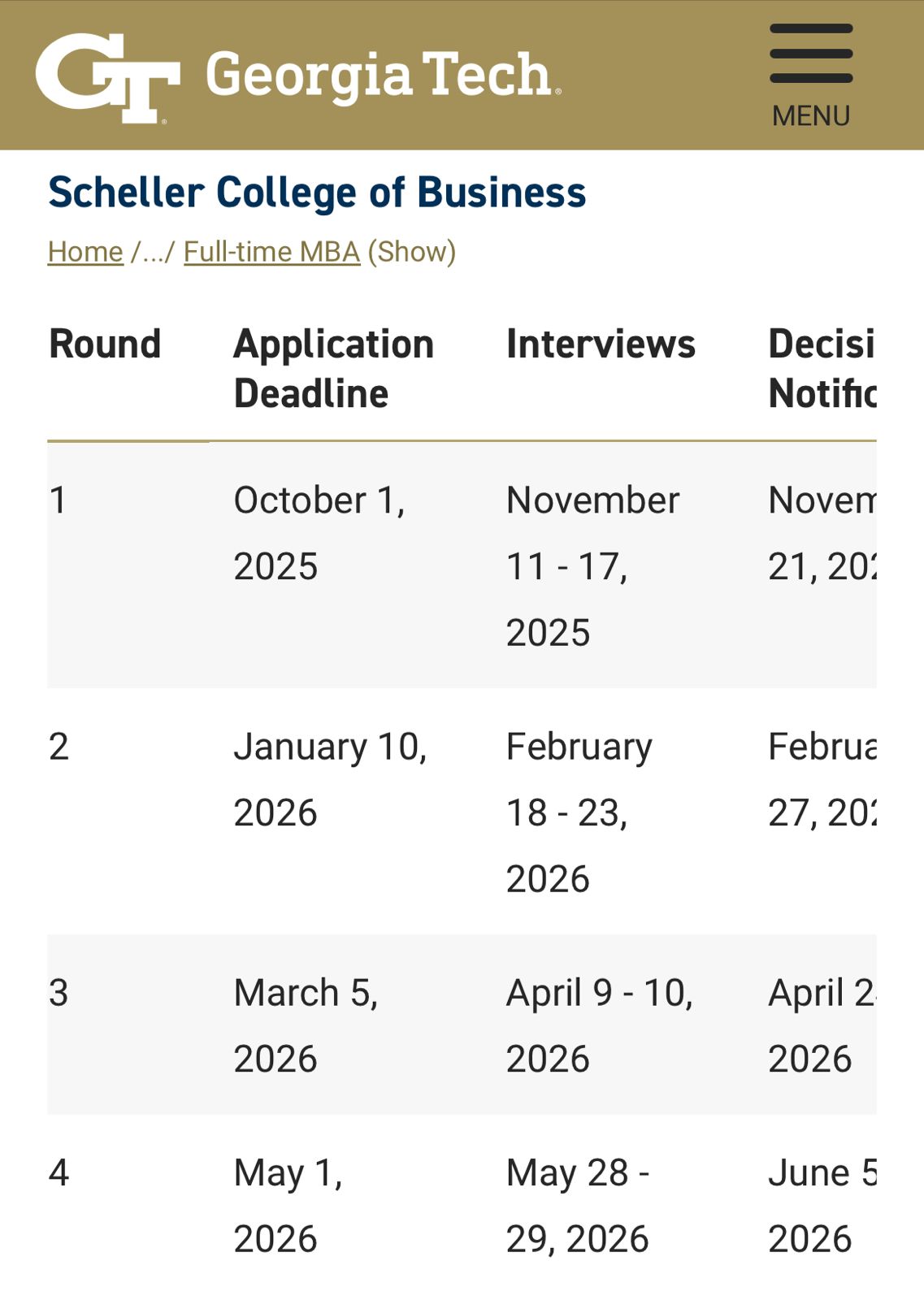Click the Round column header
The width and height of the screenshot is (924, 1300).
click(106, 344)
